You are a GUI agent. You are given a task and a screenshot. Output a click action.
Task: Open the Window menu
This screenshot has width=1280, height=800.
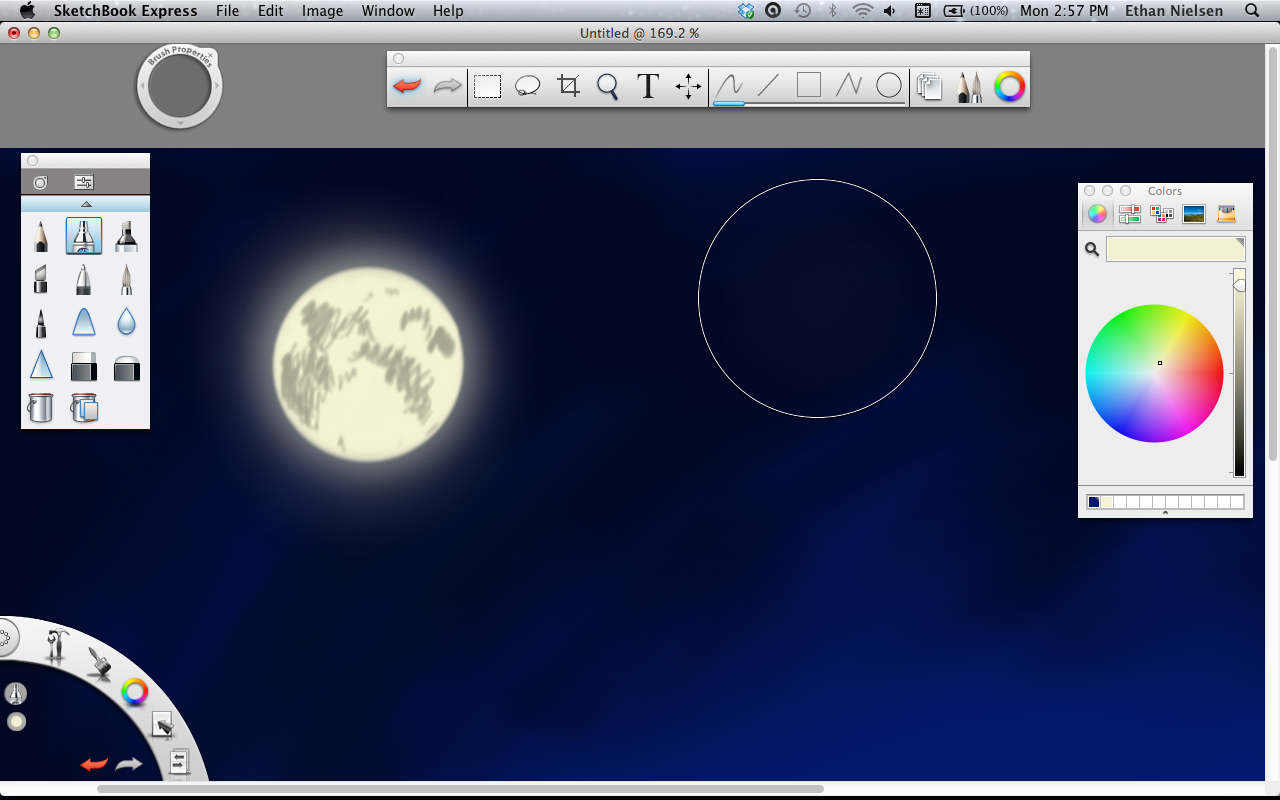click(388, 11)
